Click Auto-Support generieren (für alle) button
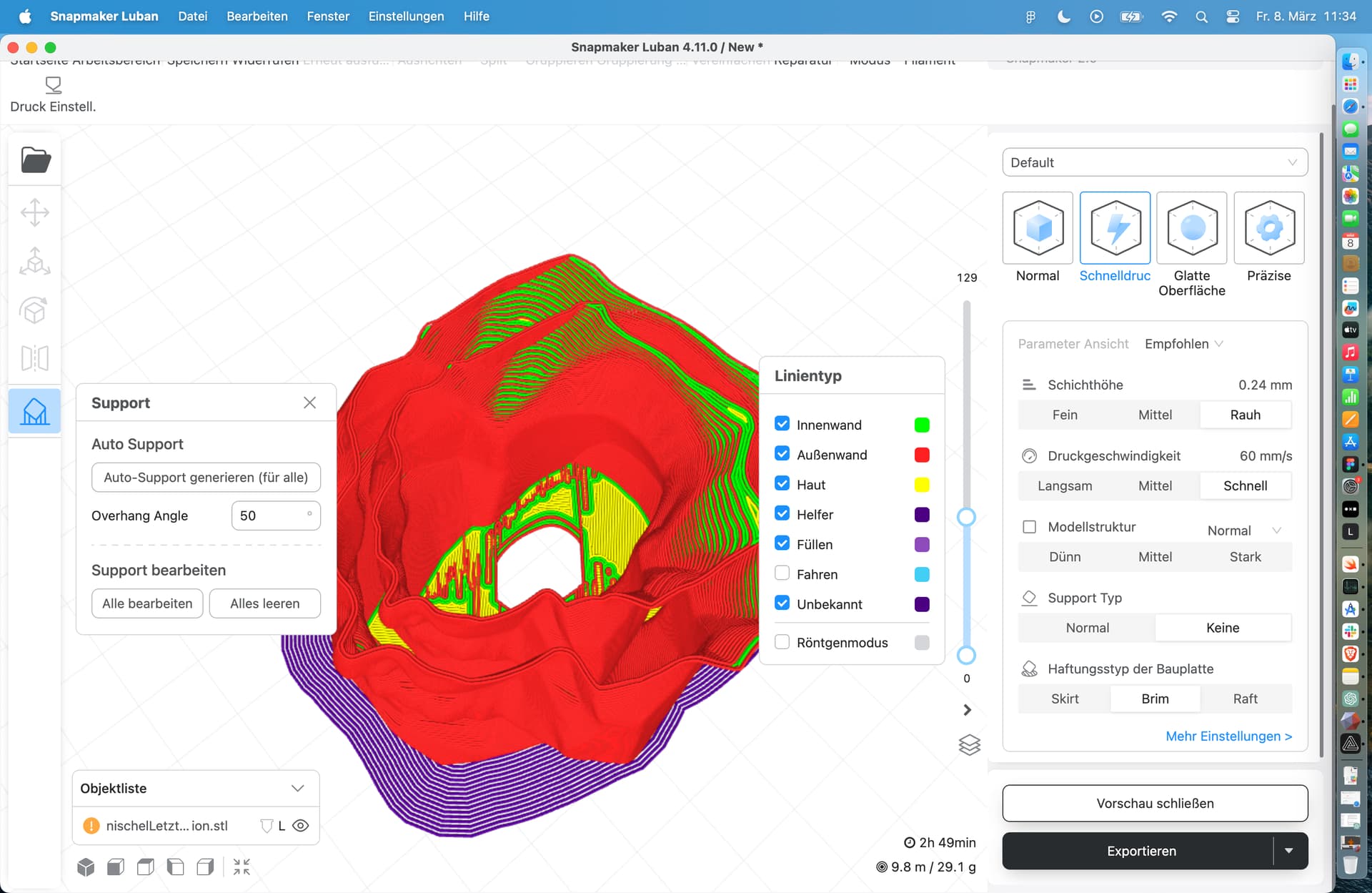This screenshot has width=1372, height=893. (x=206, y=478)
